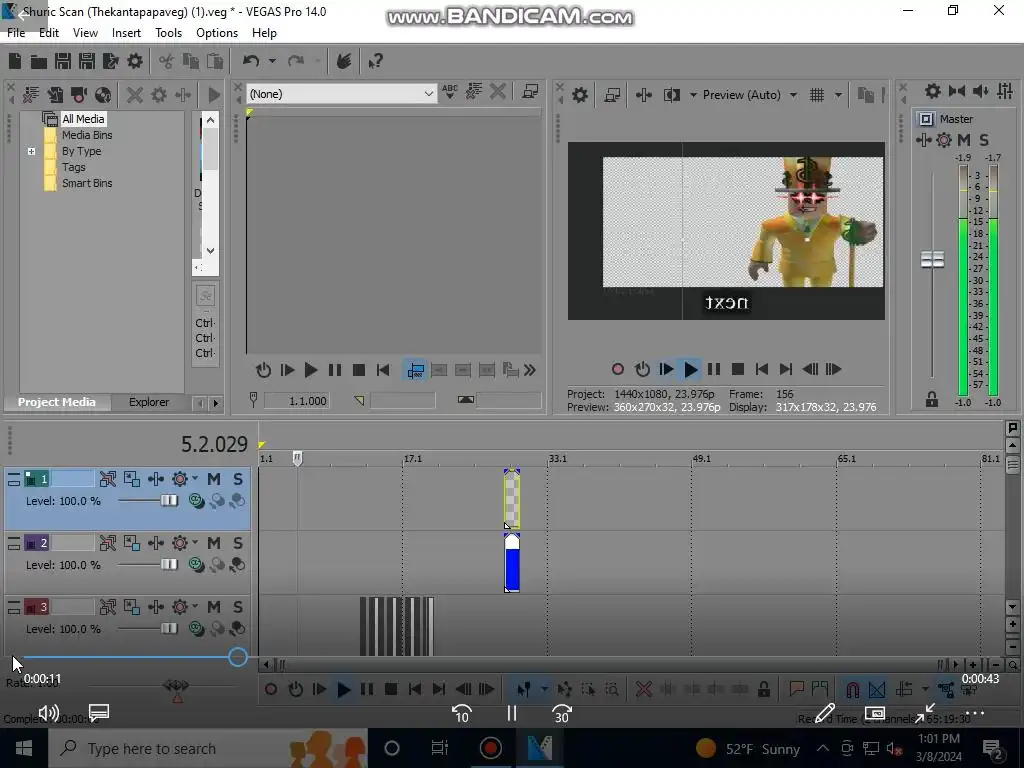
Task: Toggle the preview overlays grid icon
Action: (x=816, y=95)
